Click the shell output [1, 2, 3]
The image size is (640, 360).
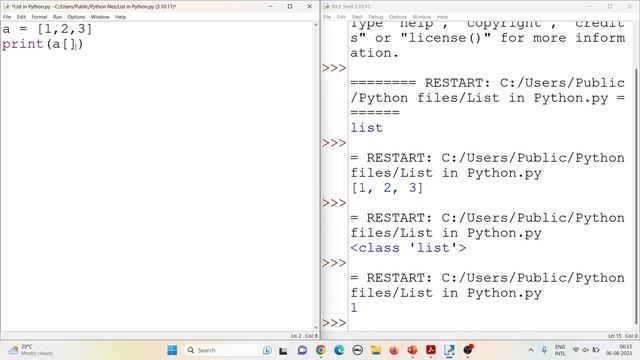(x=387, y=188)
